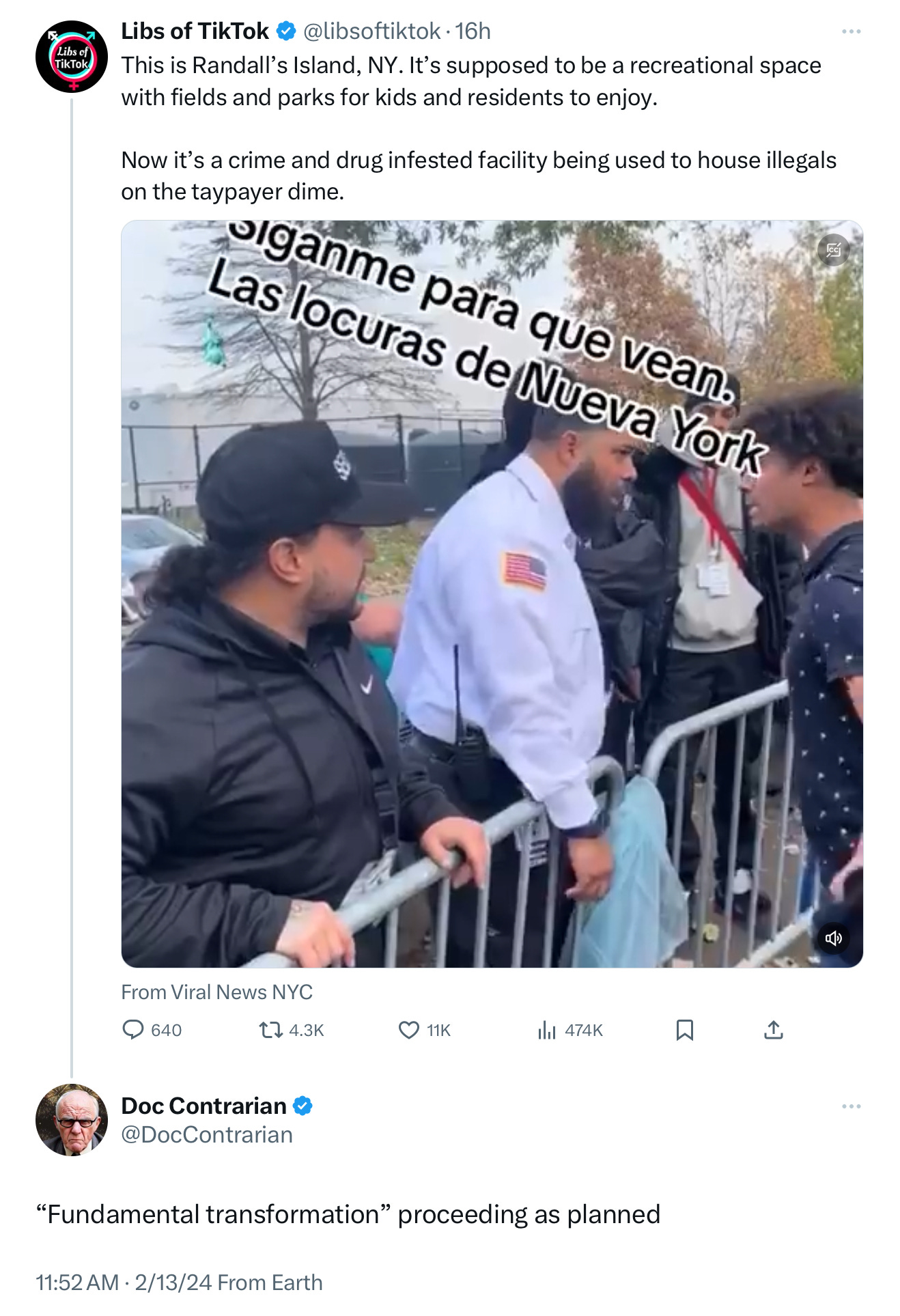Open Libs of TikTok profile avatar
Viewport: 900px width, 1316px height.
72,57
